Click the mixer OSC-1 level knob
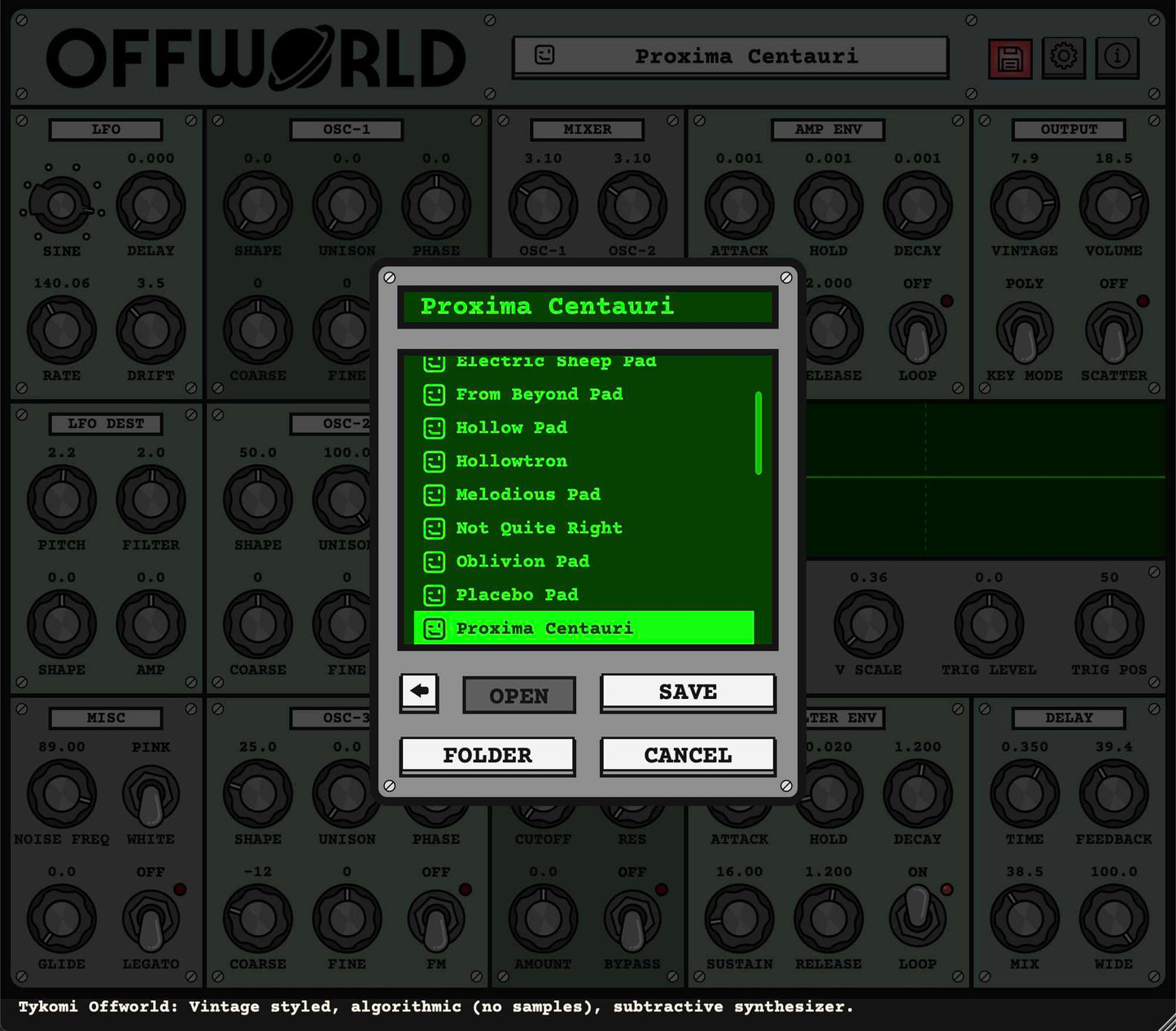Image resolution: width=1176 pixels, height=1031 pixels. pos(543,205)
